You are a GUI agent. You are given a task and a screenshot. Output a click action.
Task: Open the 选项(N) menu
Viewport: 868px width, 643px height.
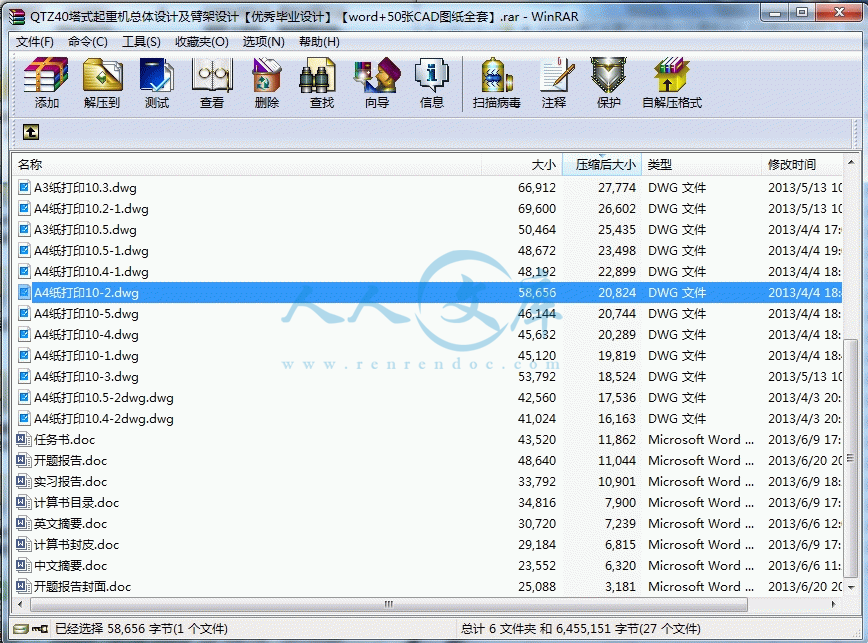point(264,42)
